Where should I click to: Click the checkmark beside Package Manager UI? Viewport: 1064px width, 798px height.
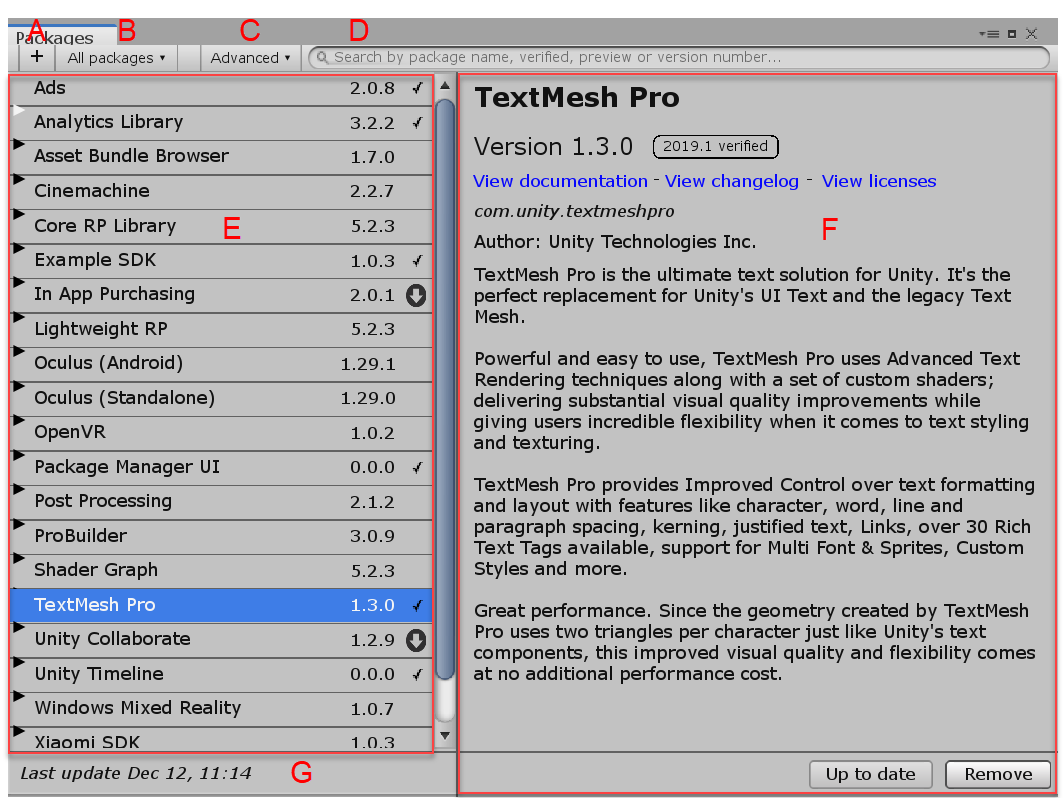click(x=417, y=467)
